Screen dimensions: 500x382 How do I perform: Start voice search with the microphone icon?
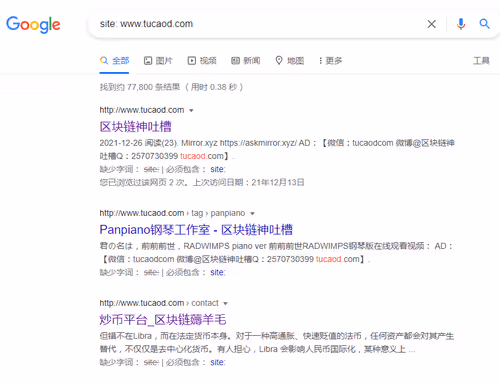pyautogui.click(x=461, y=24)
